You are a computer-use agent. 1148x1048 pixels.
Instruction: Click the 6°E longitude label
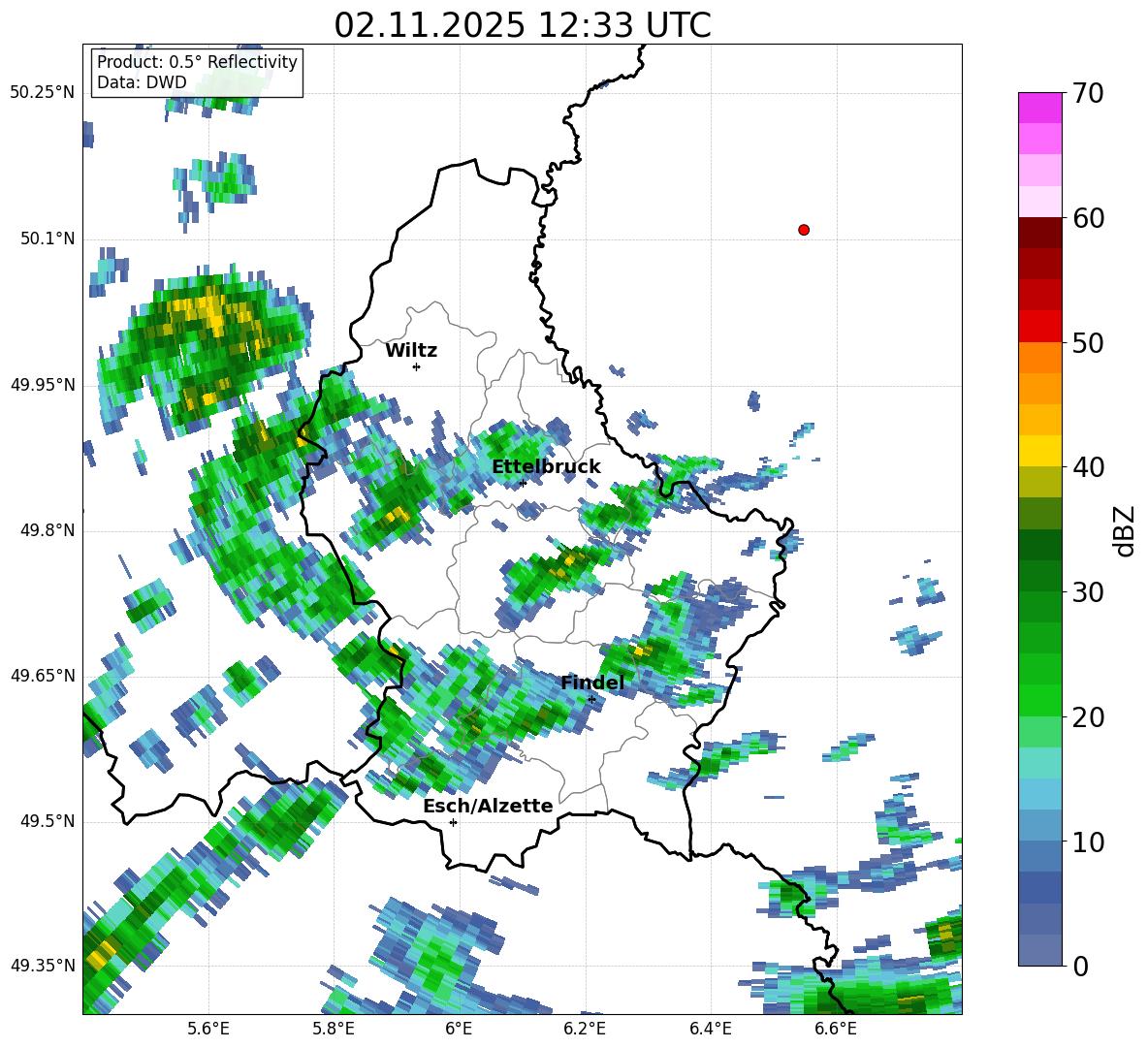[x=459, y=1030]
